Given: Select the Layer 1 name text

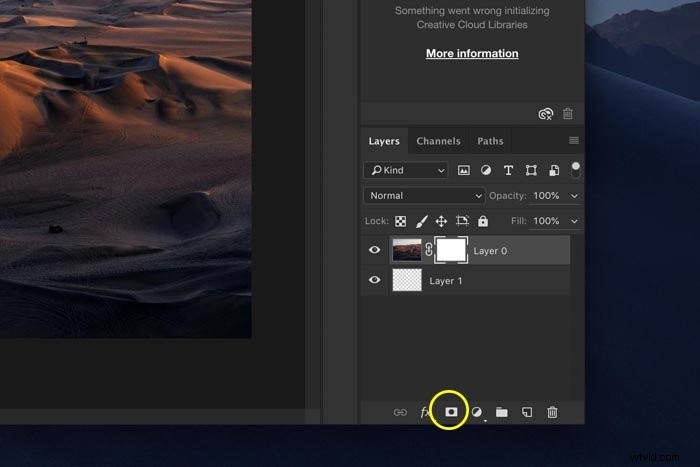Looking at the screenshot, I should click(446, 281).
